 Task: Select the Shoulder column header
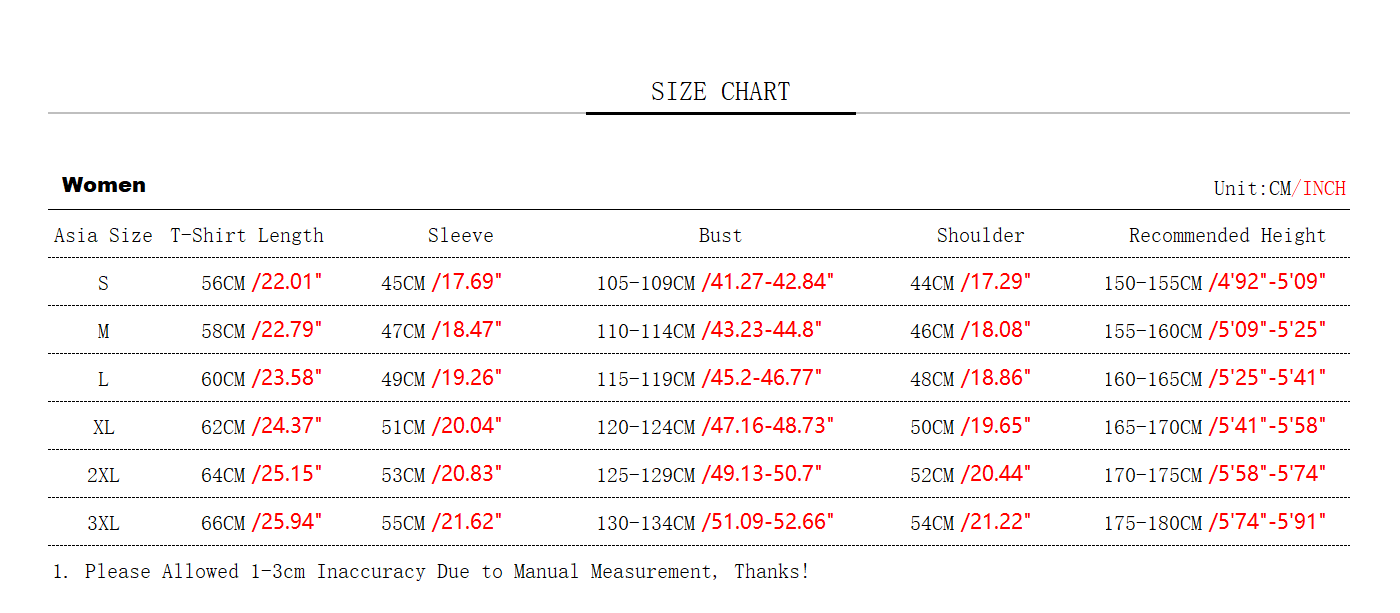pos(980,236)
